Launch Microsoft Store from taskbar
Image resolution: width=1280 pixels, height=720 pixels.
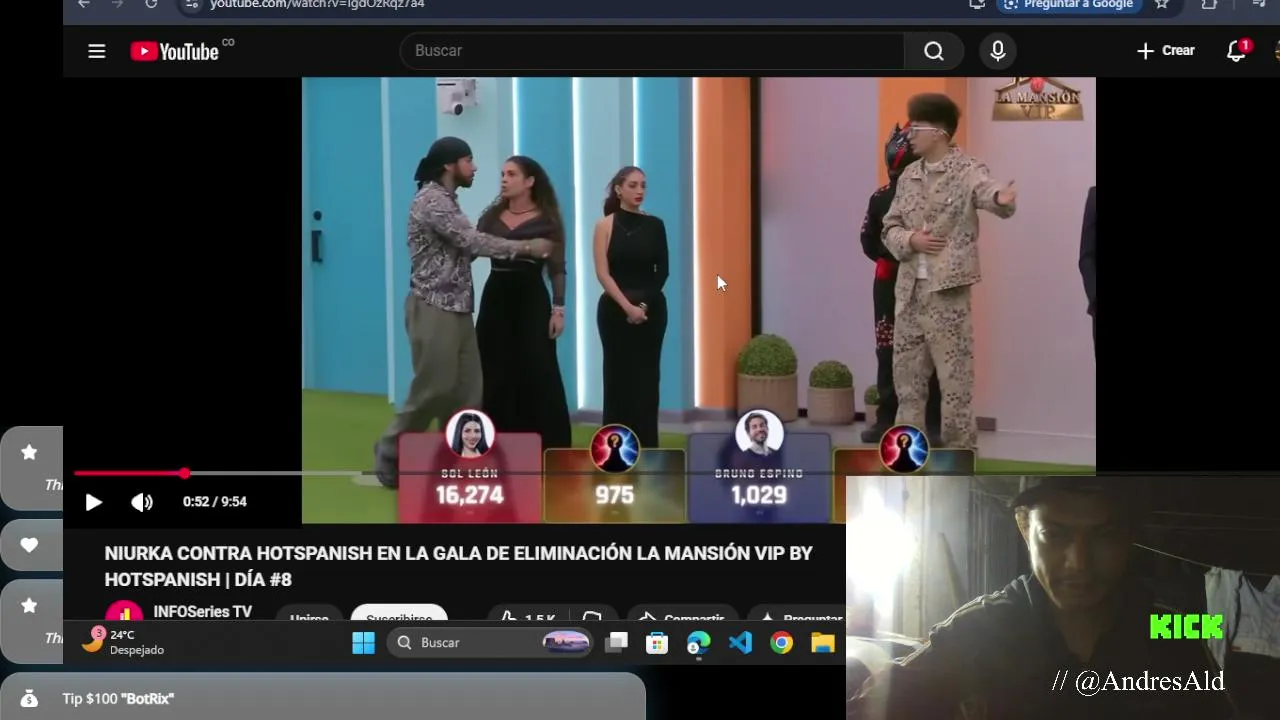pyautogui.click(x=657, y=643)
